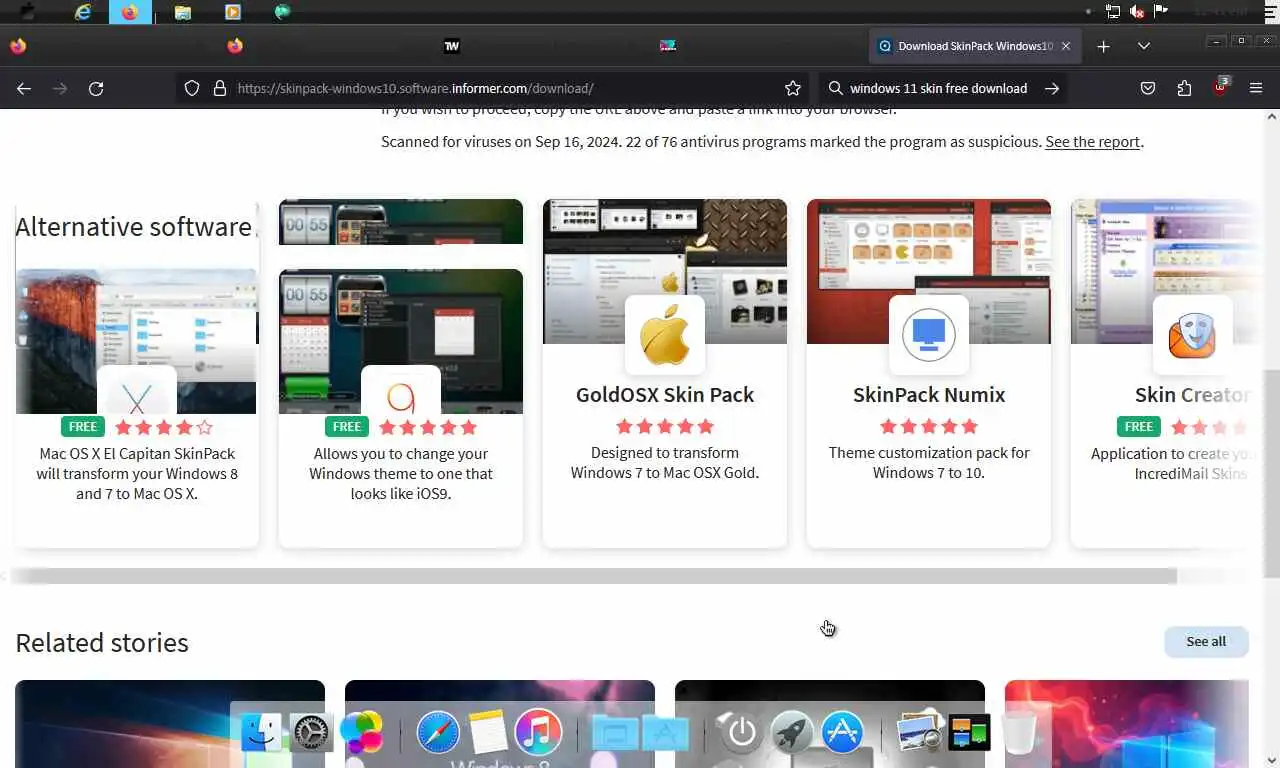1280x768 pixels.
Task: Switch to the Download SkinPack Windows10 tab
Action: (975, 46)
